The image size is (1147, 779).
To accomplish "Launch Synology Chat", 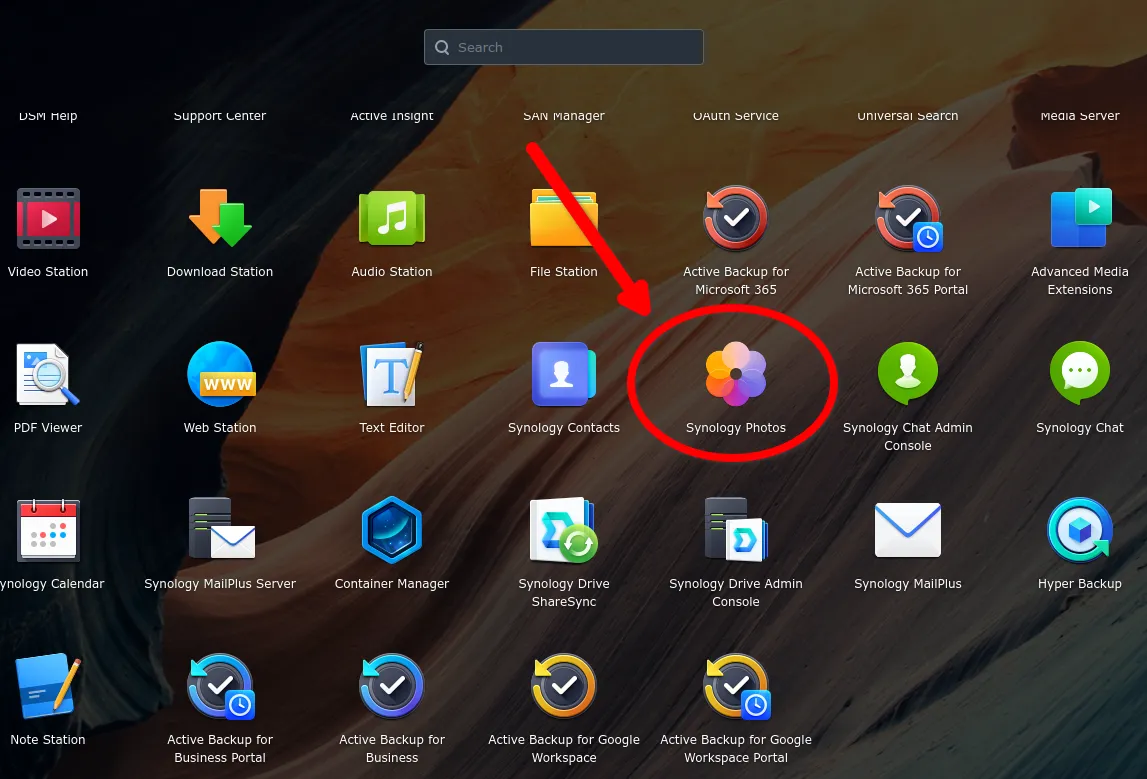I will point(1080,375).
